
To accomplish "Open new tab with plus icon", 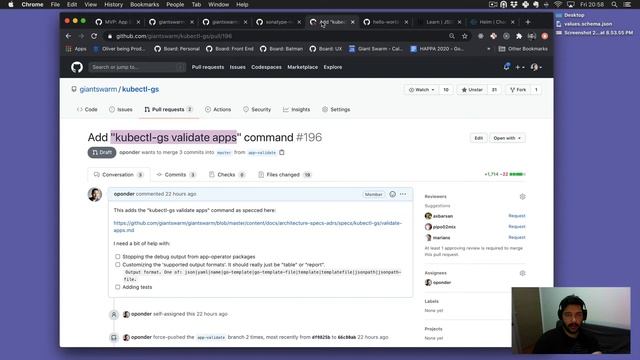I will tap(528, 22).
